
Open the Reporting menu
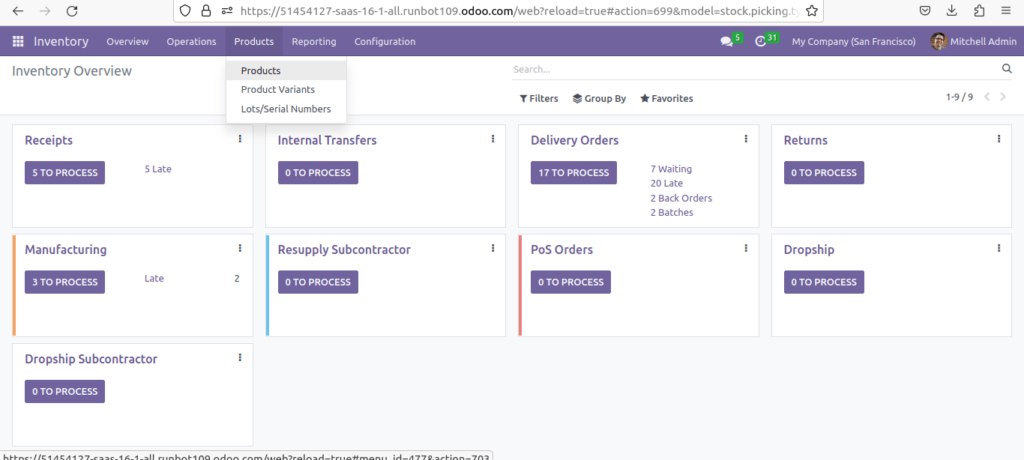(x=314, y=41)
